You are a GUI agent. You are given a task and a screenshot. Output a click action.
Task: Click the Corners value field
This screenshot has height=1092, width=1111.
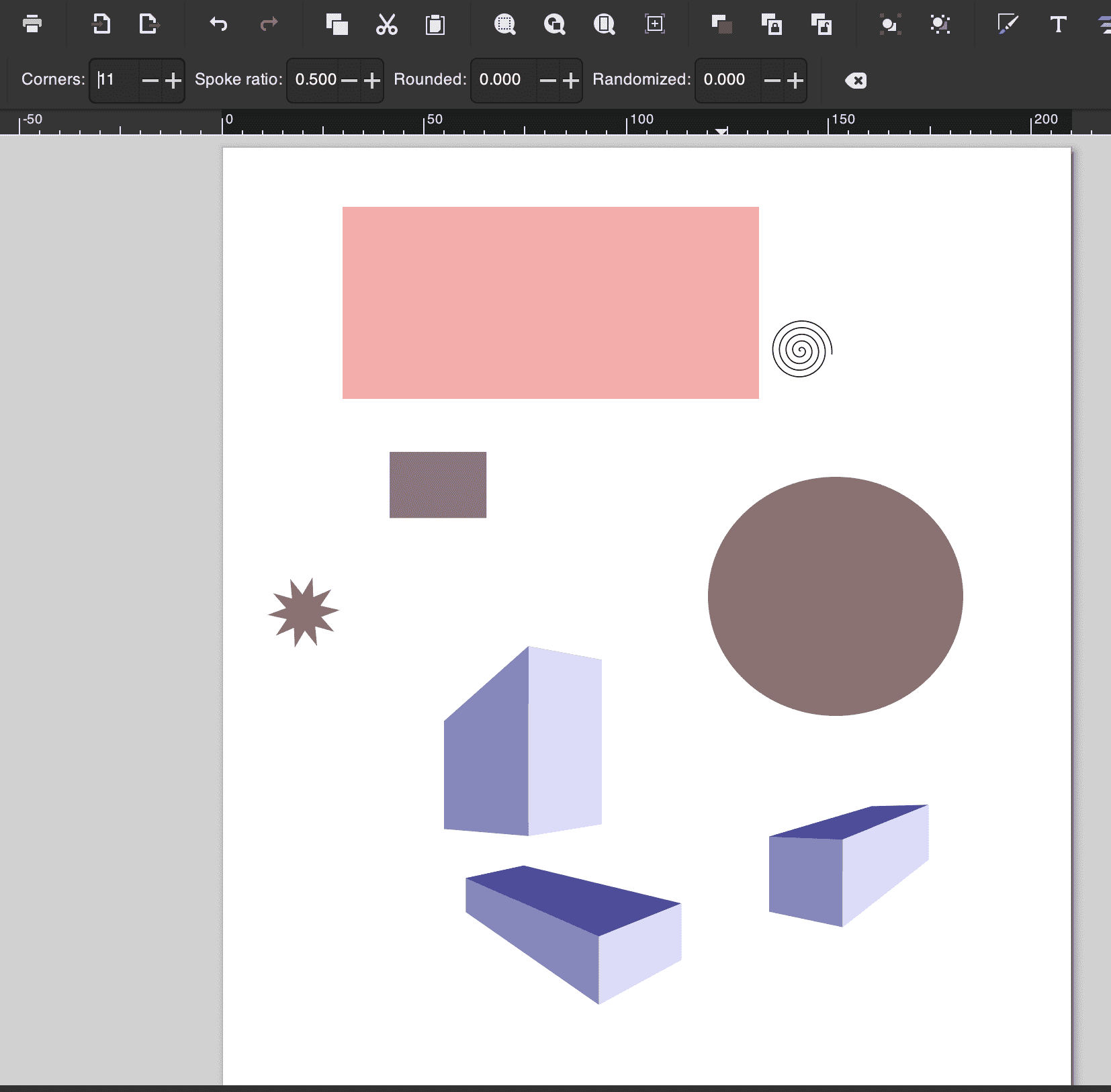116,80
